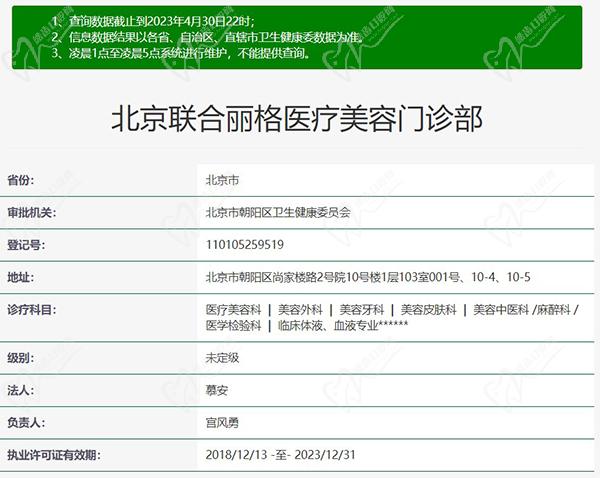Click the 医学检验科 department entry
Viewport: 600px width, 478px height.
pyautogui.click(x=233, y=326)
